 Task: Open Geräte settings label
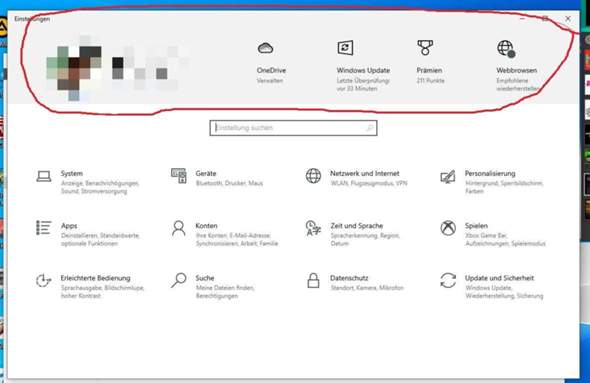point(206,173)
